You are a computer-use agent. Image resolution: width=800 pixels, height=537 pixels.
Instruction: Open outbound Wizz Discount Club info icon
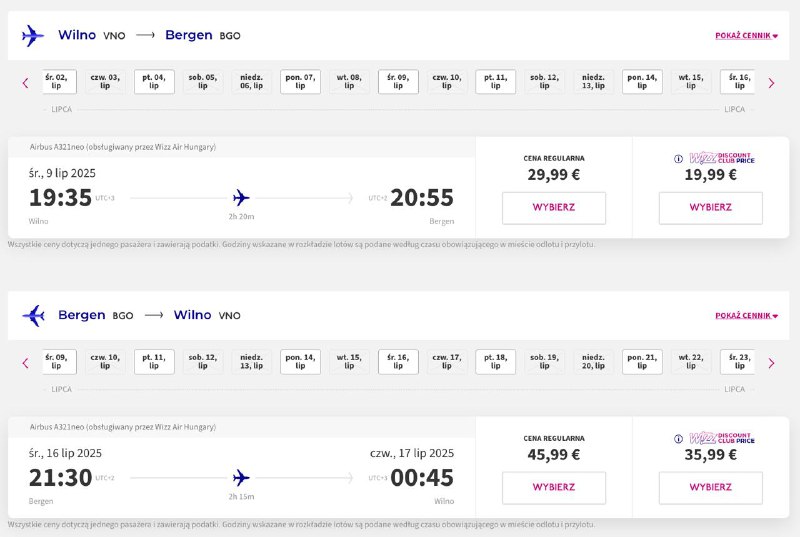[x=678, y=159]
